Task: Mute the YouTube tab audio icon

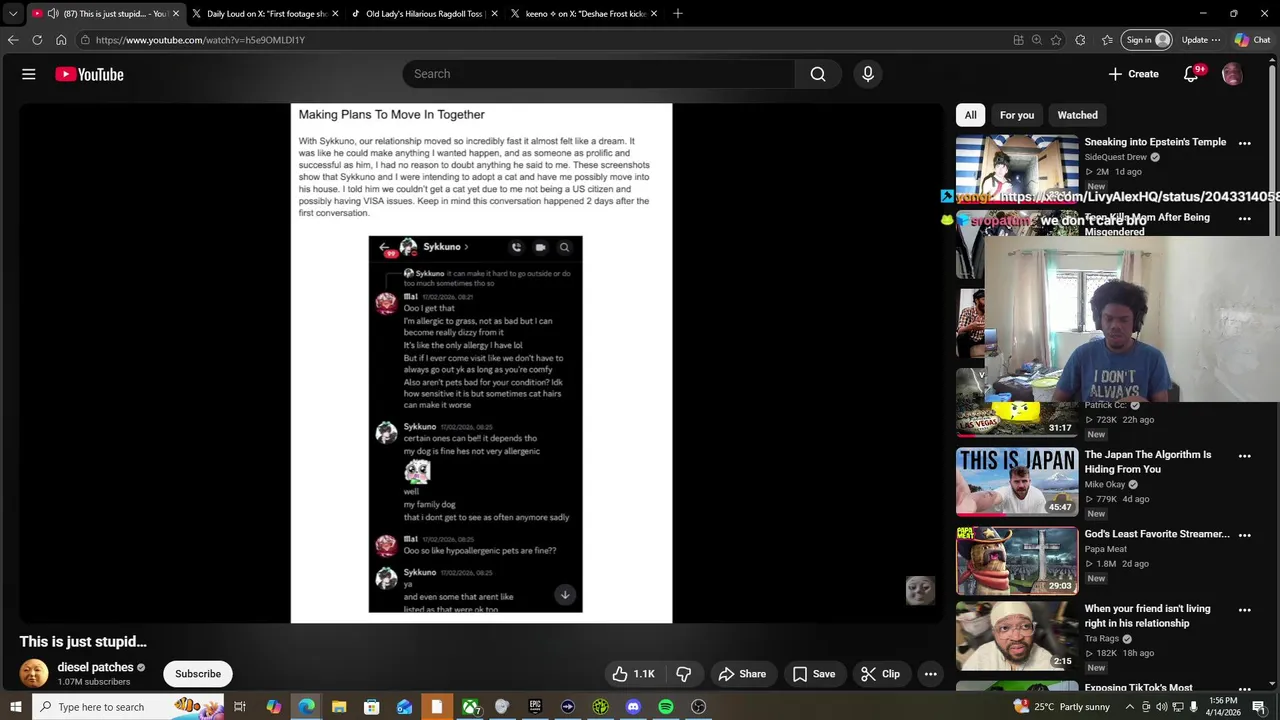Action: tap(52, 13)
